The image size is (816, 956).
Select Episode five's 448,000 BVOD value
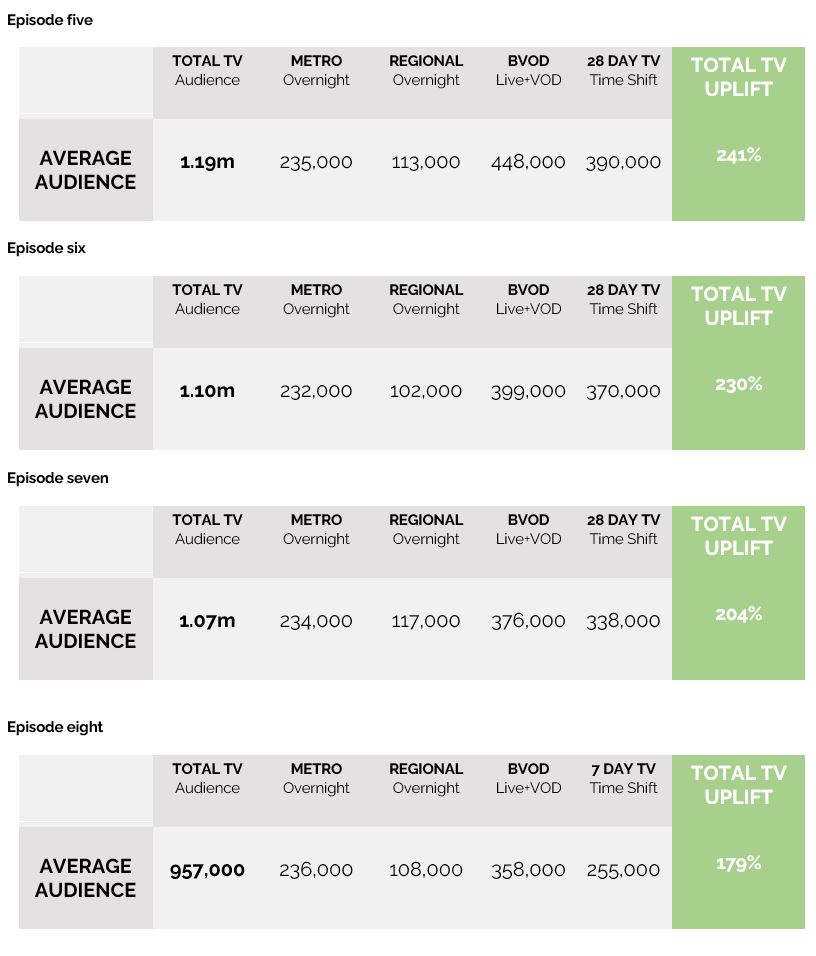click(528, 162)
